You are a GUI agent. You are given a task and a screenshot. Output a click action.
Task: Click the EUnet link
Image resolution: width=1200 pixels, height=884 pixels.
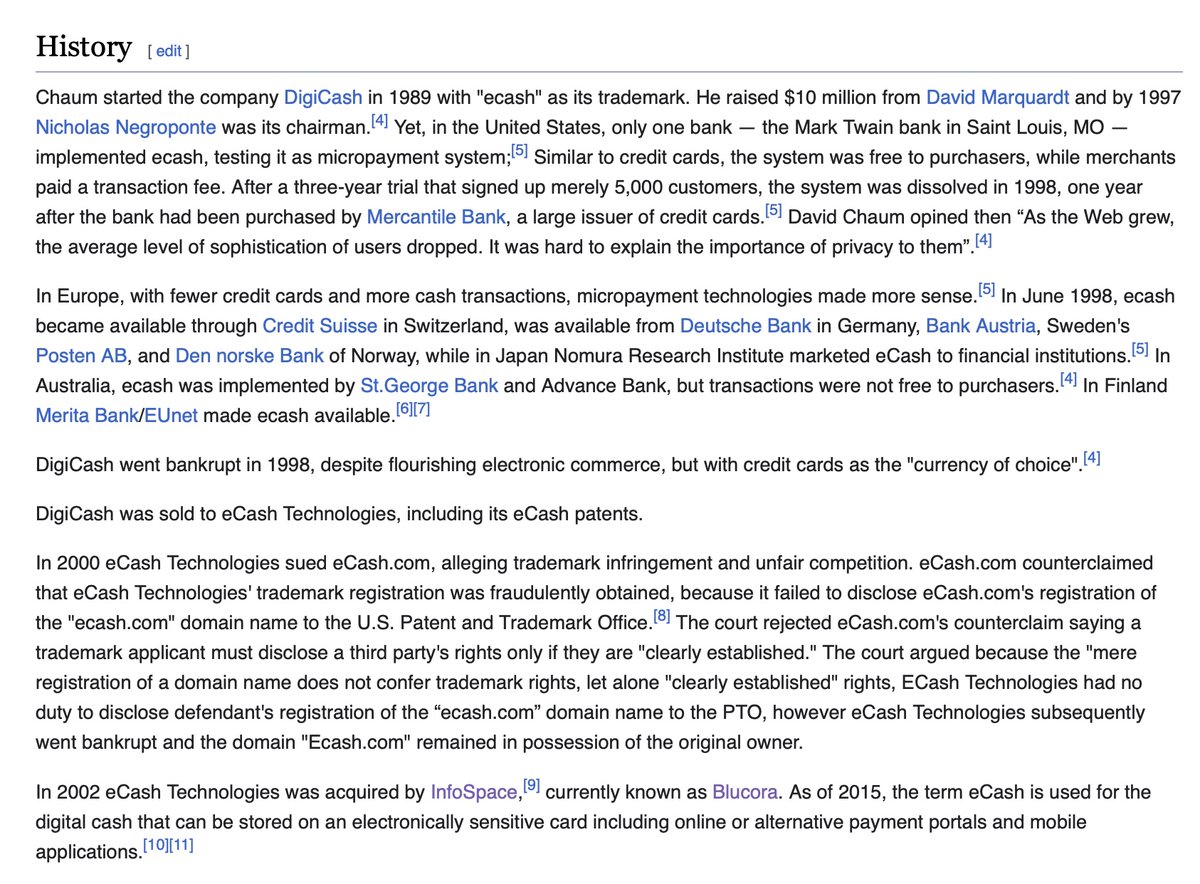(170, 416)
